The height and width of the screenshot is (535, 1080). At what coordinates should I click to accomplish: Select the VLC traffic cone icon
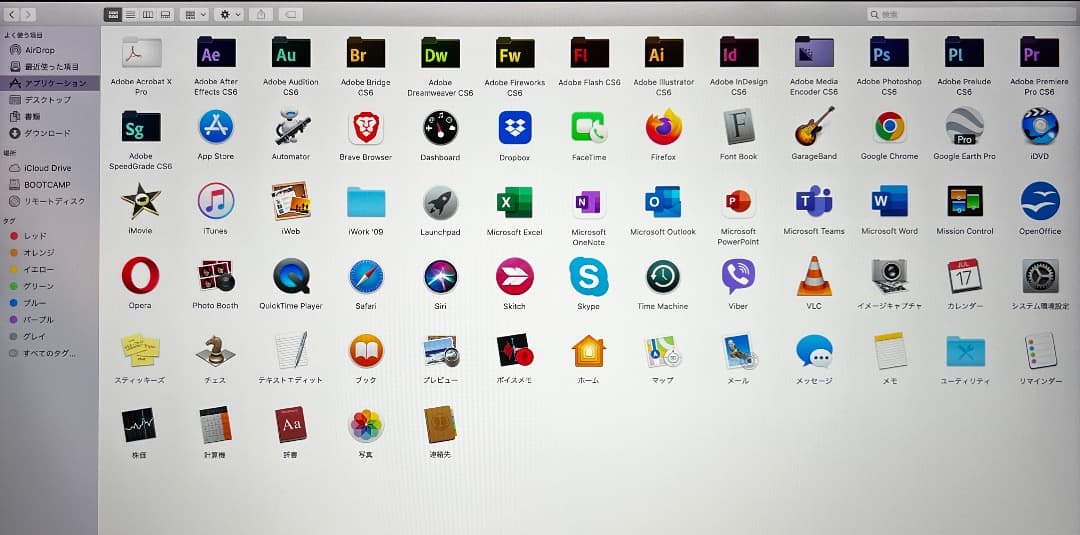click(x=814, y=275)
